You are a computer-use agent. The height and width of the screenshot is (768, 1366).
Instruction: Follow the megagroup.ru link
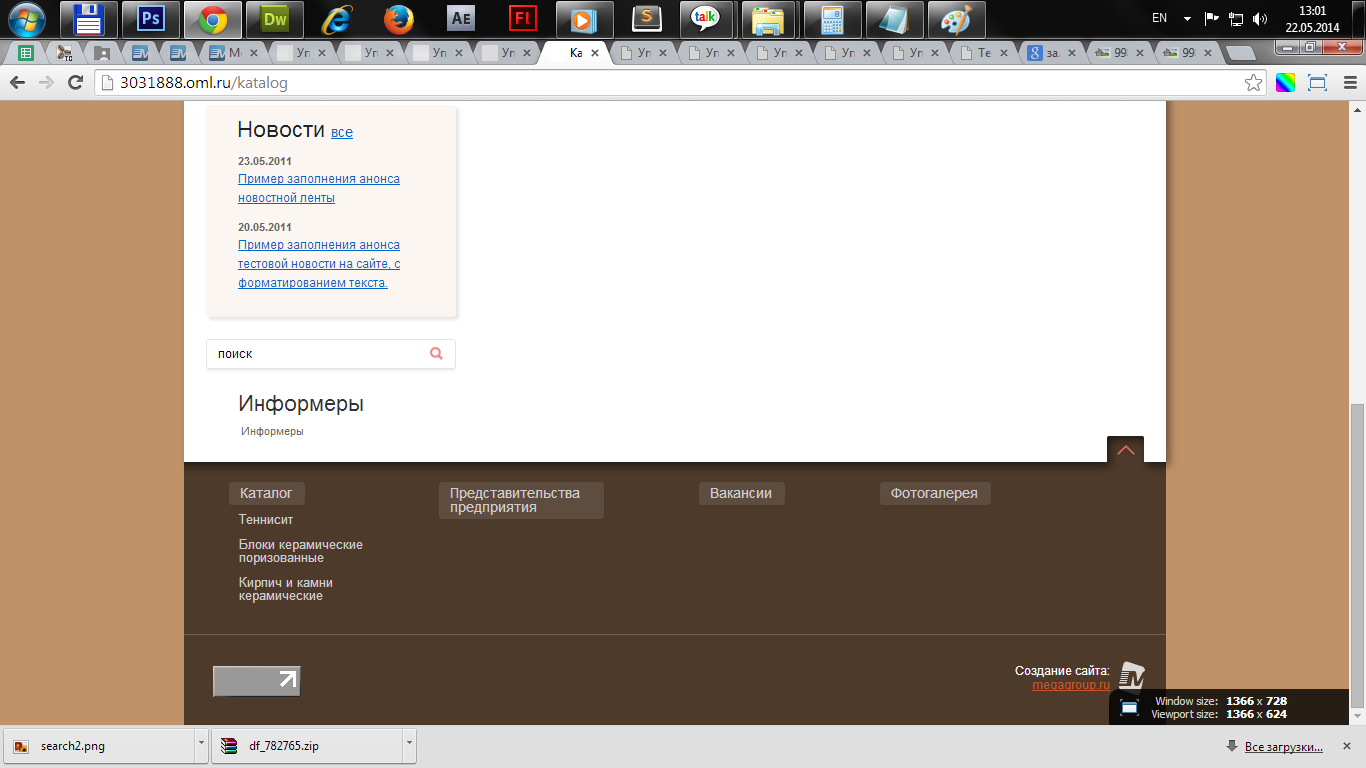coord(1071,685)
